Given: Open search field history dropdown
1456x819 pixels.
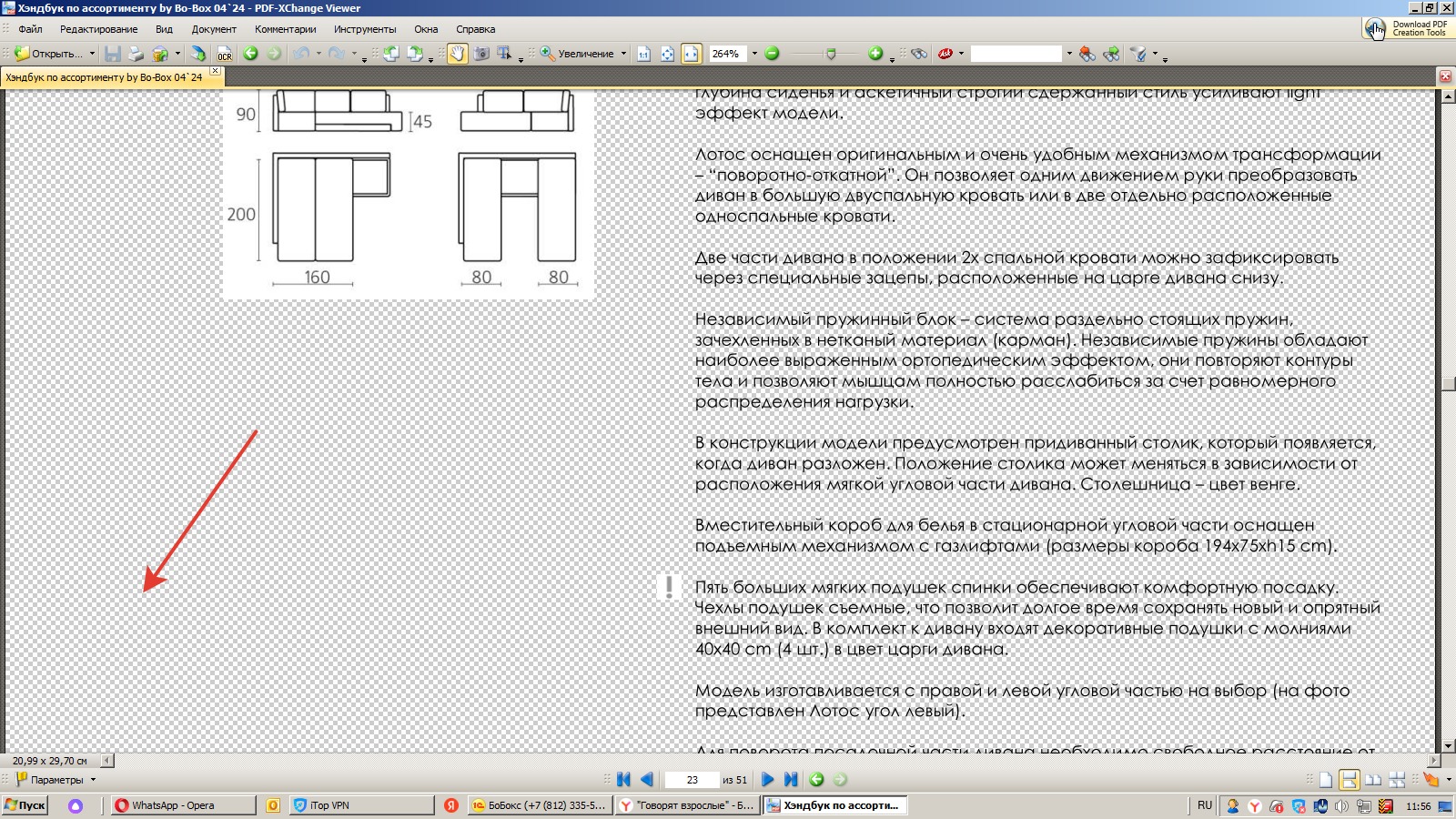Looking at the screenshot, I should click(x=1069, y=54).
